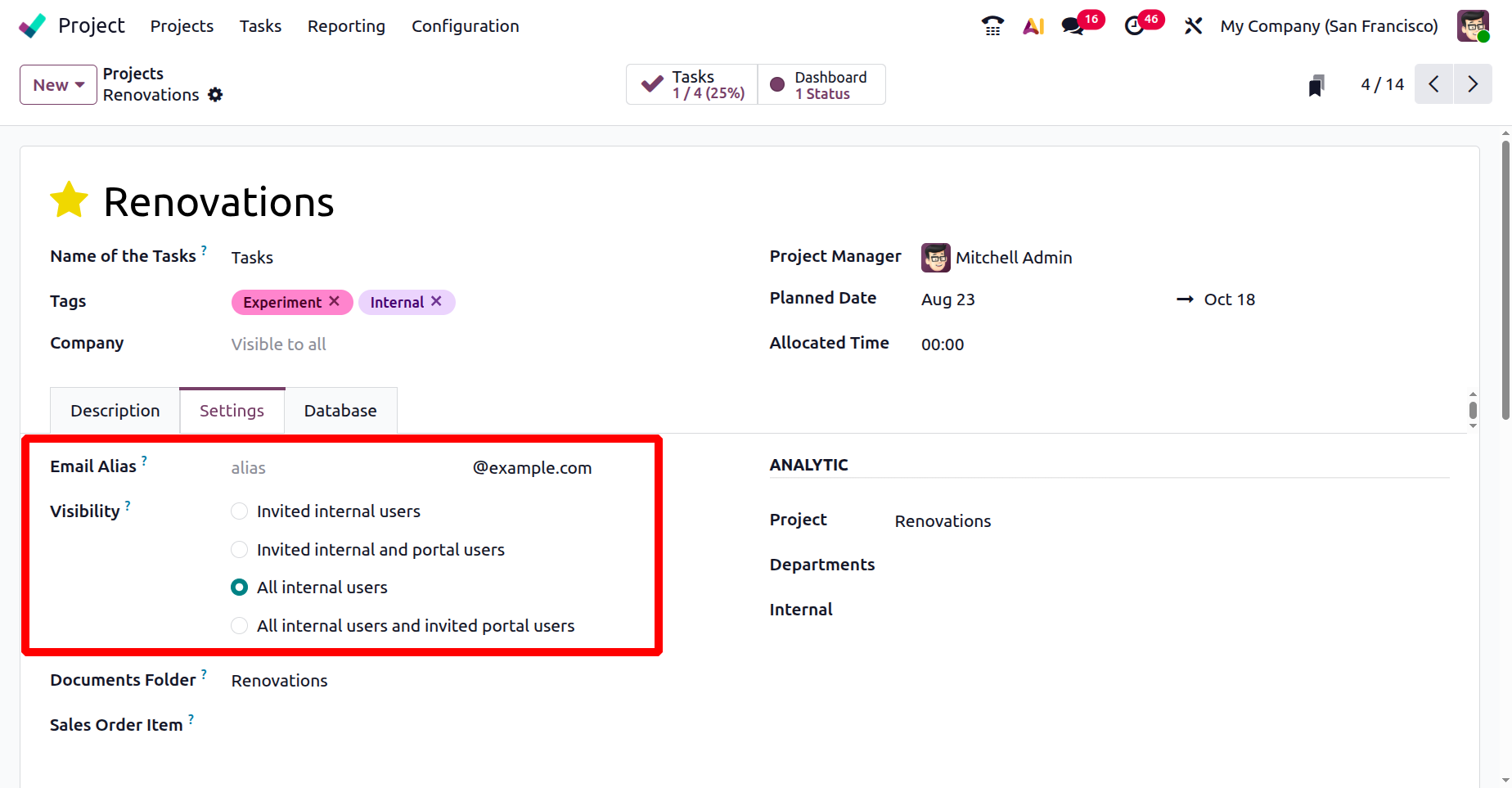The width and height of the screenshot is (1512, 788).
Task: Choose 'All internal users and invited portal users'
Action: [240, 626]
